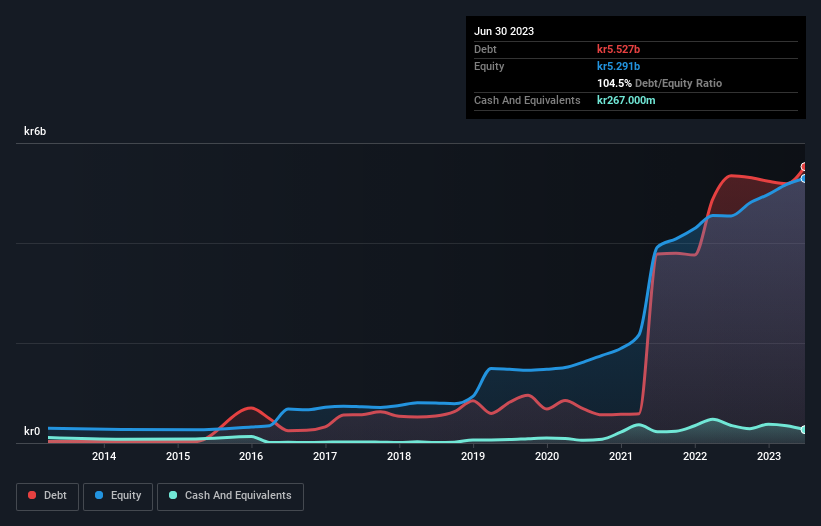
Task: Toggle the Equity series legend button
Action: (118, 496)
